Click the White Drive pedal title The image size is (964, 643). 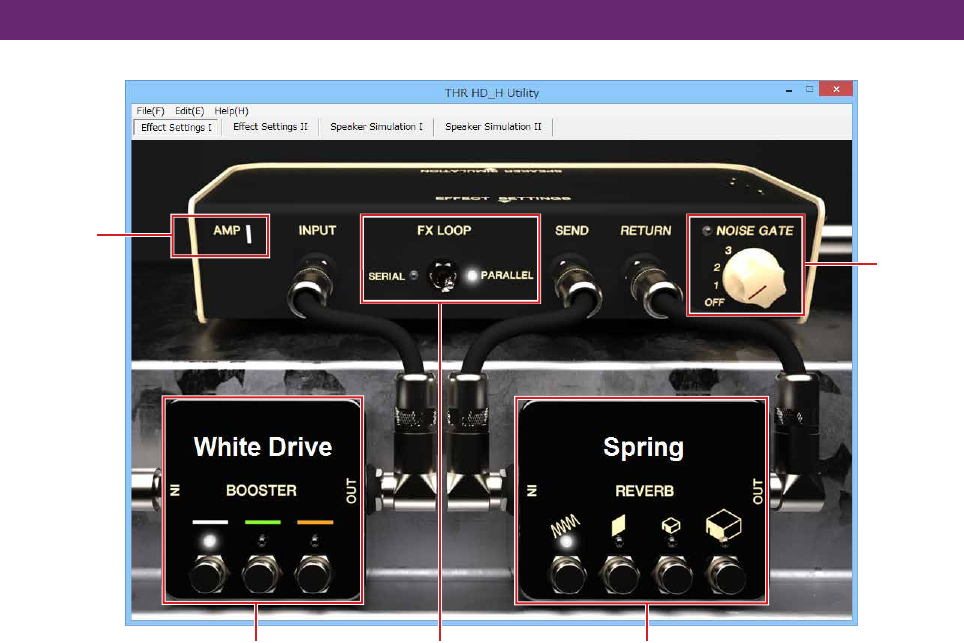[263, 447]
